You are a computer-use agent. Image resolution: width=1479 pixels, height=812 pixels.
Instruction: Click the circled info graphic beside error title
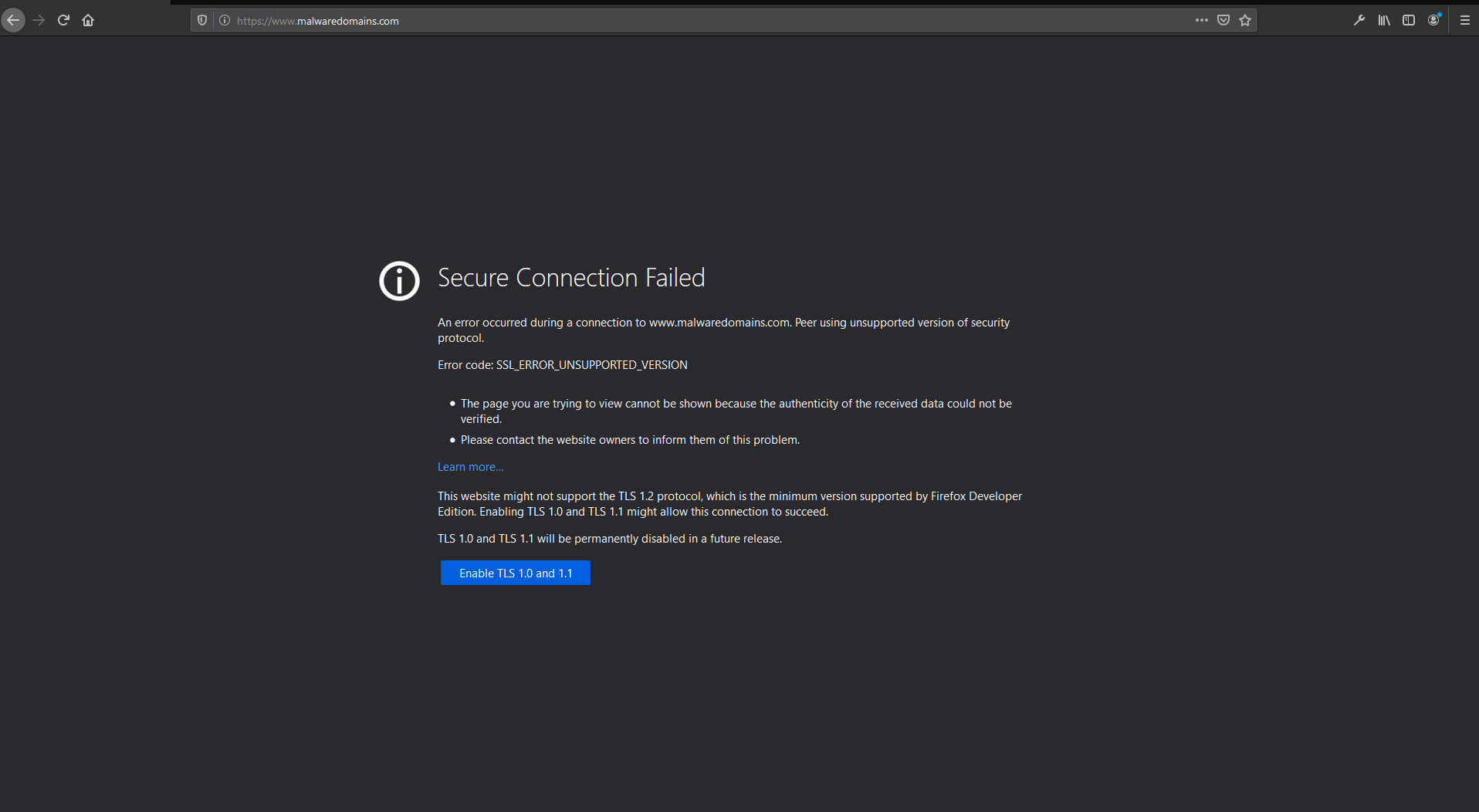pos(398,281)
